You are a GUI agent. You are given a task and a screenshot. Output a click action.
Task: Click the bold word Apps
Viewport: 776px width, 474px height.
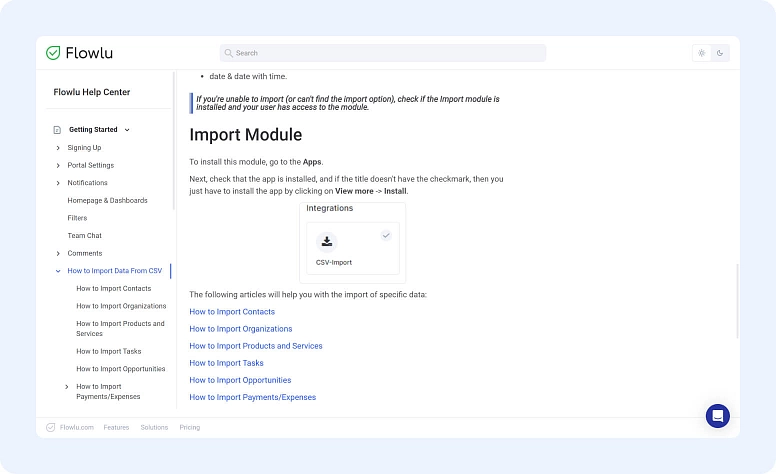312,162
